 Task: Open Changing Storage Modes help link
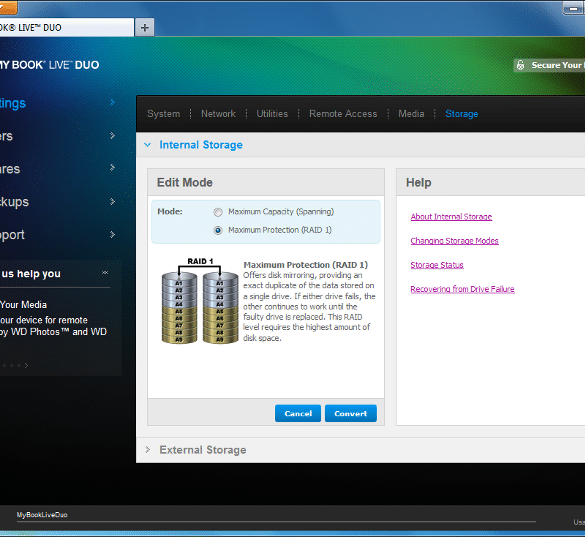[x=454, y=241]
